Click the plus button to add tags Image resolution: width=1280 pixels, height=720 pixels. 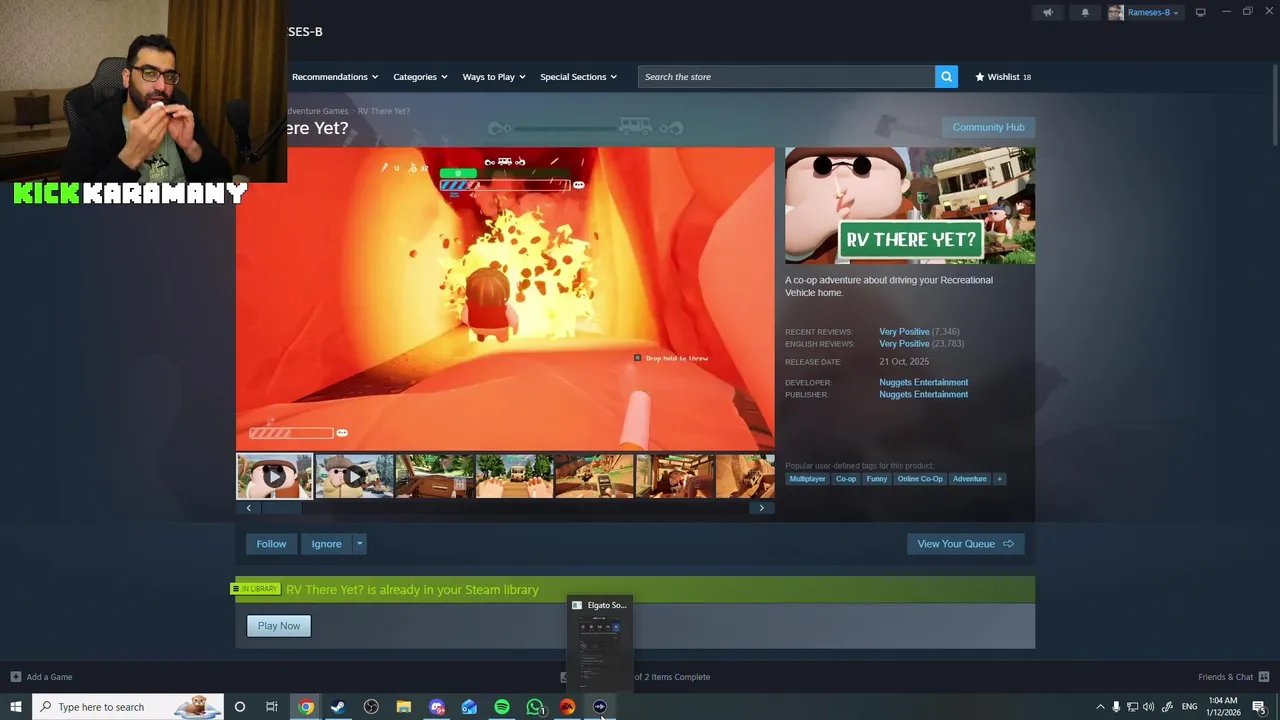pyautogui.click(x=999, y=479)
